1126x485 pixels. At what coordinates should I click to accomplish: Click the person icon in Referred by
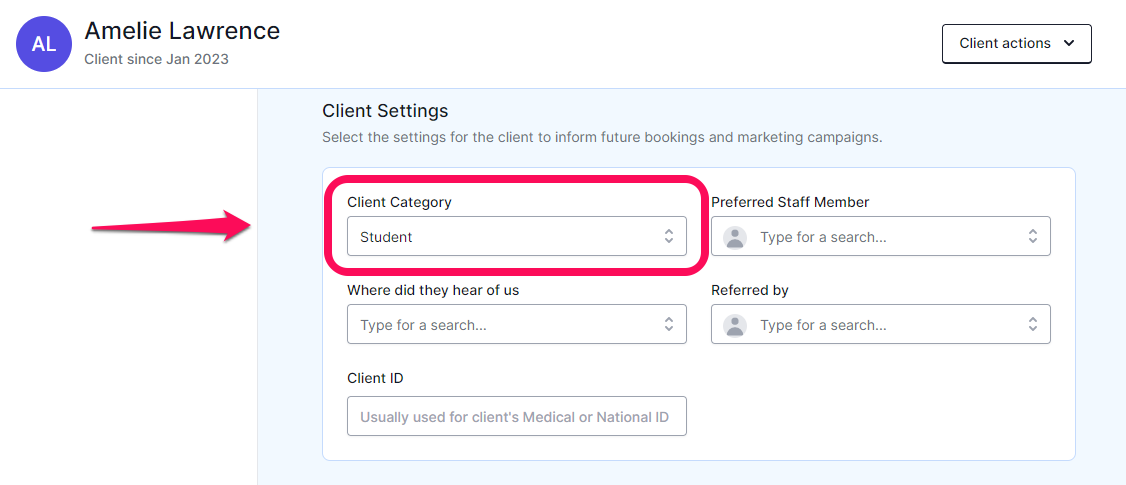(735, 325)
